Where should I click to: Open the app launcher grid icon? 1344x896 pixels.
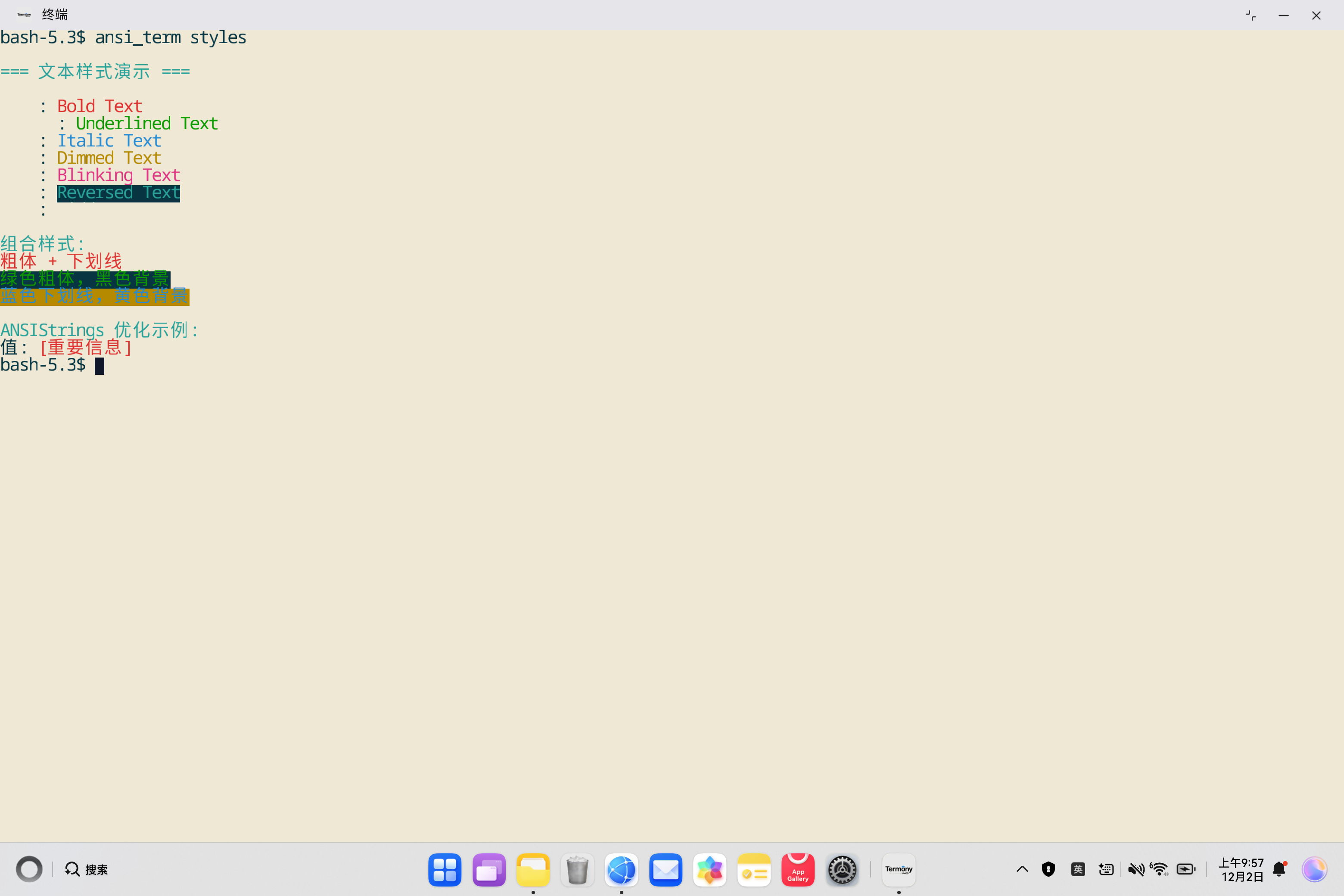click(x=445, y=870)
